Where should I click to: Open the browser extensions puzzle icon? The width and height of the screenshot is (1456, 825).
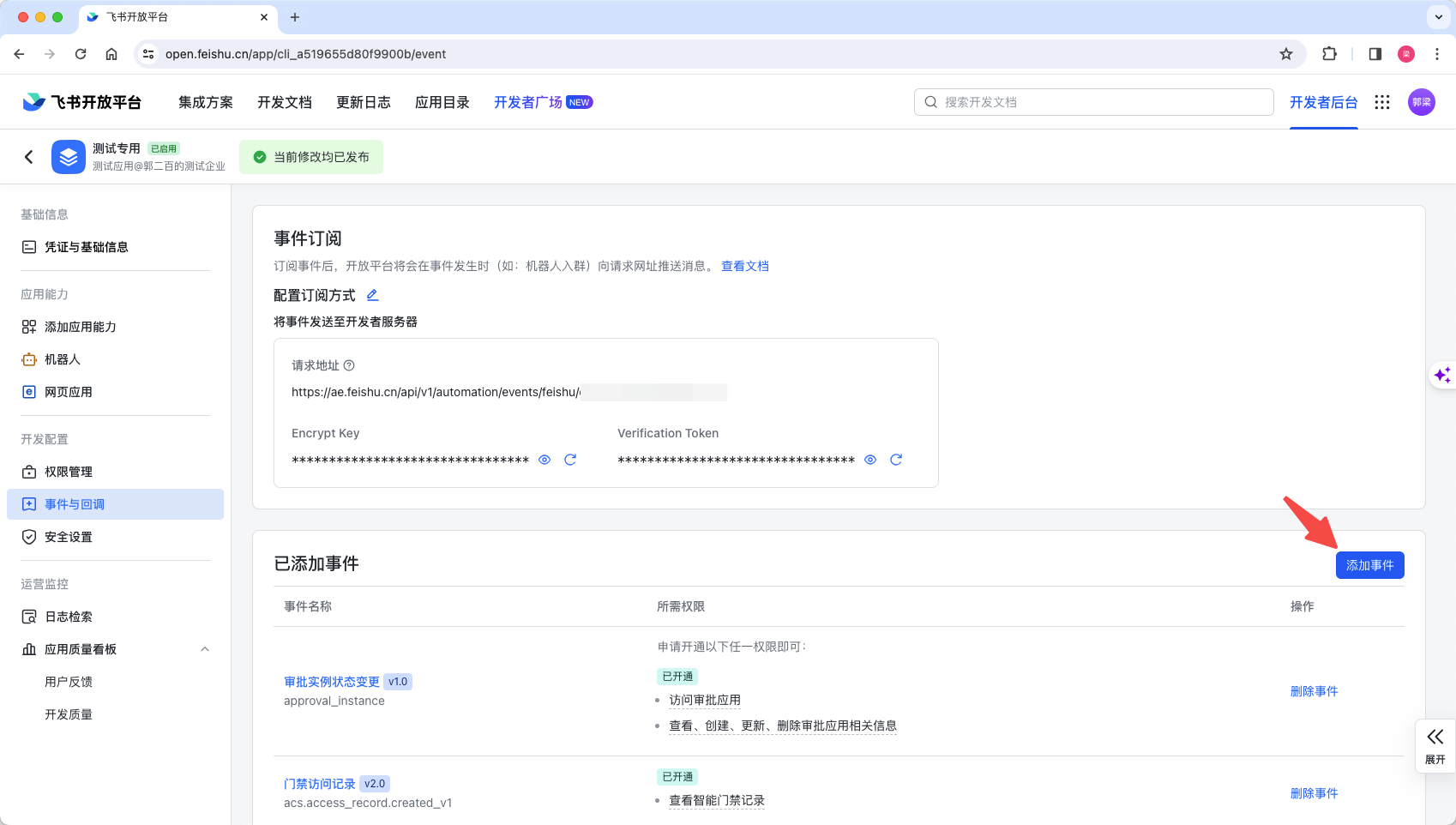pos(1329,54)
